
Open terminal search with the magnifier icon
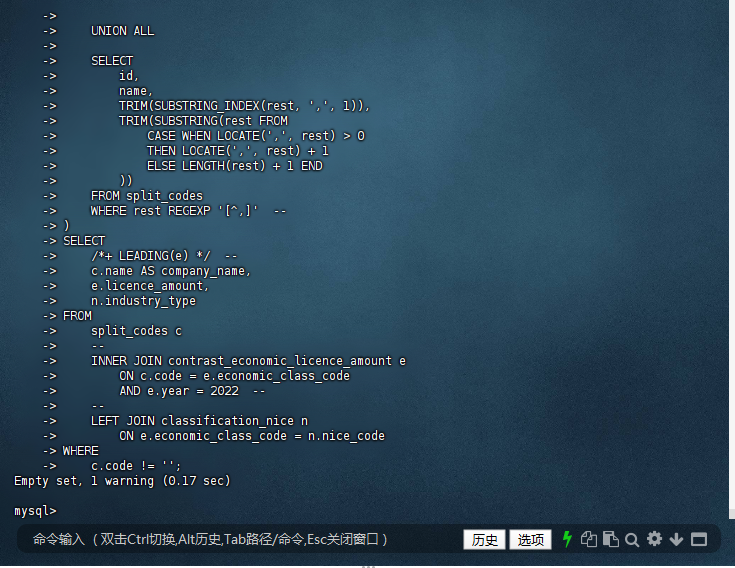(x=632, y=540)
